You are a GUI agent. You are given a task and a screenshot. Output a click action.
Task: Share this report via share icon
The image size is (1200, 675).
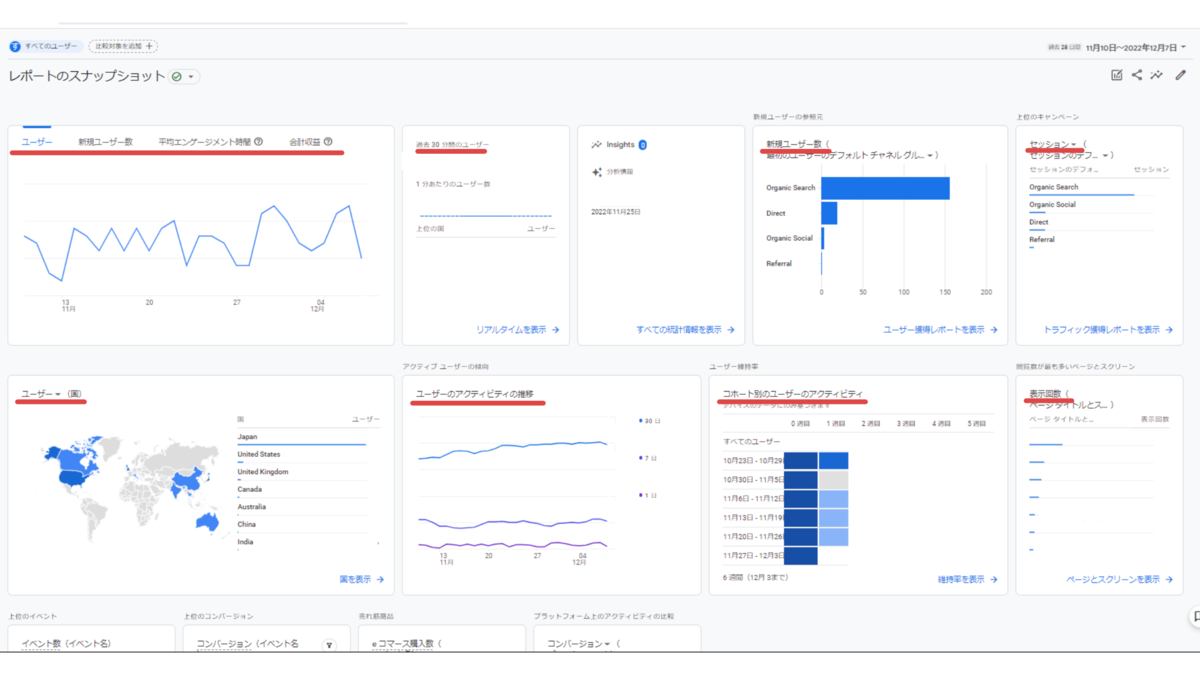1137,75
